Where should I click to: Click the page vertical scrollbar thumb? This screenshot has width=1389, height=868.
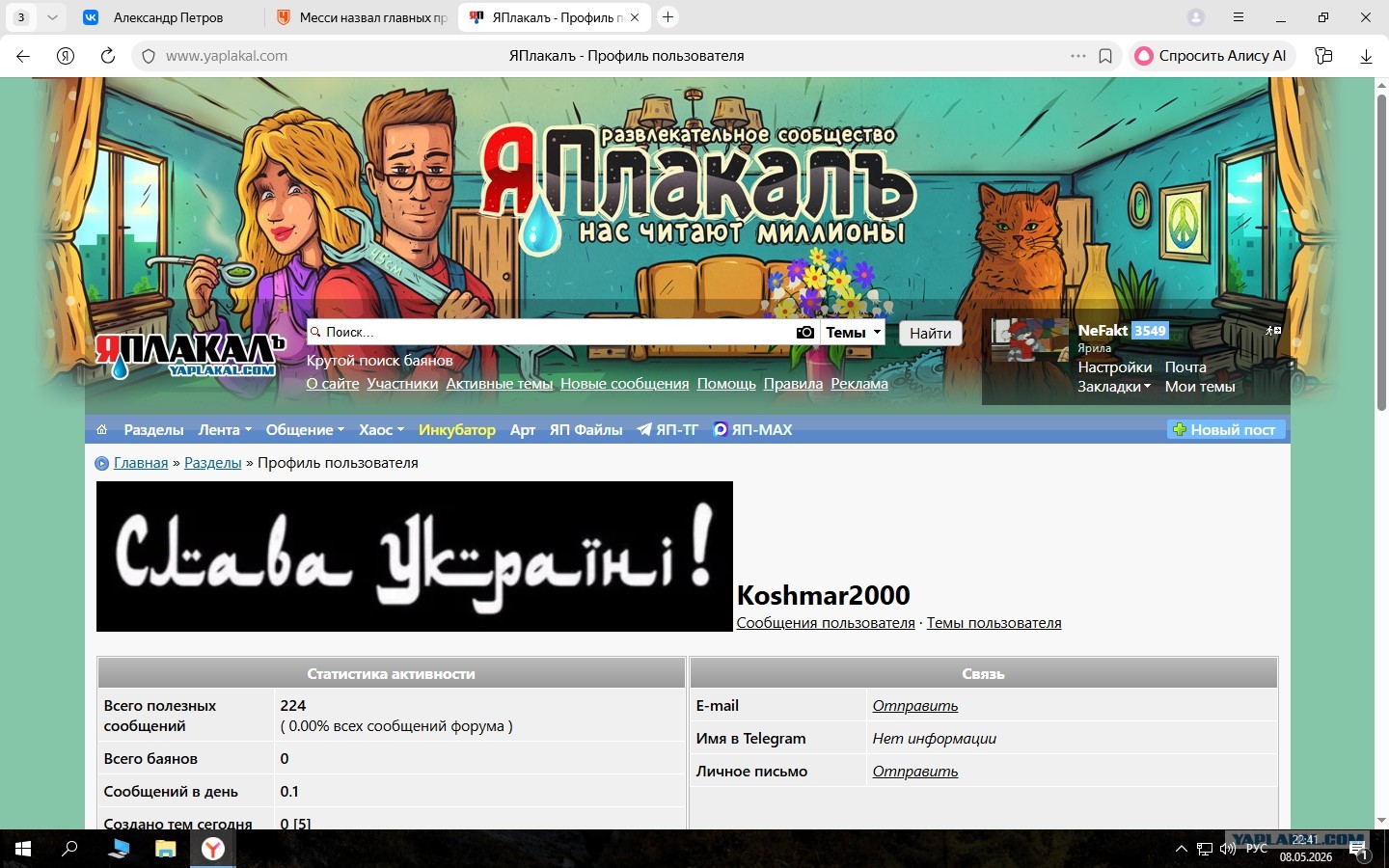click(x=1381, y=253)
